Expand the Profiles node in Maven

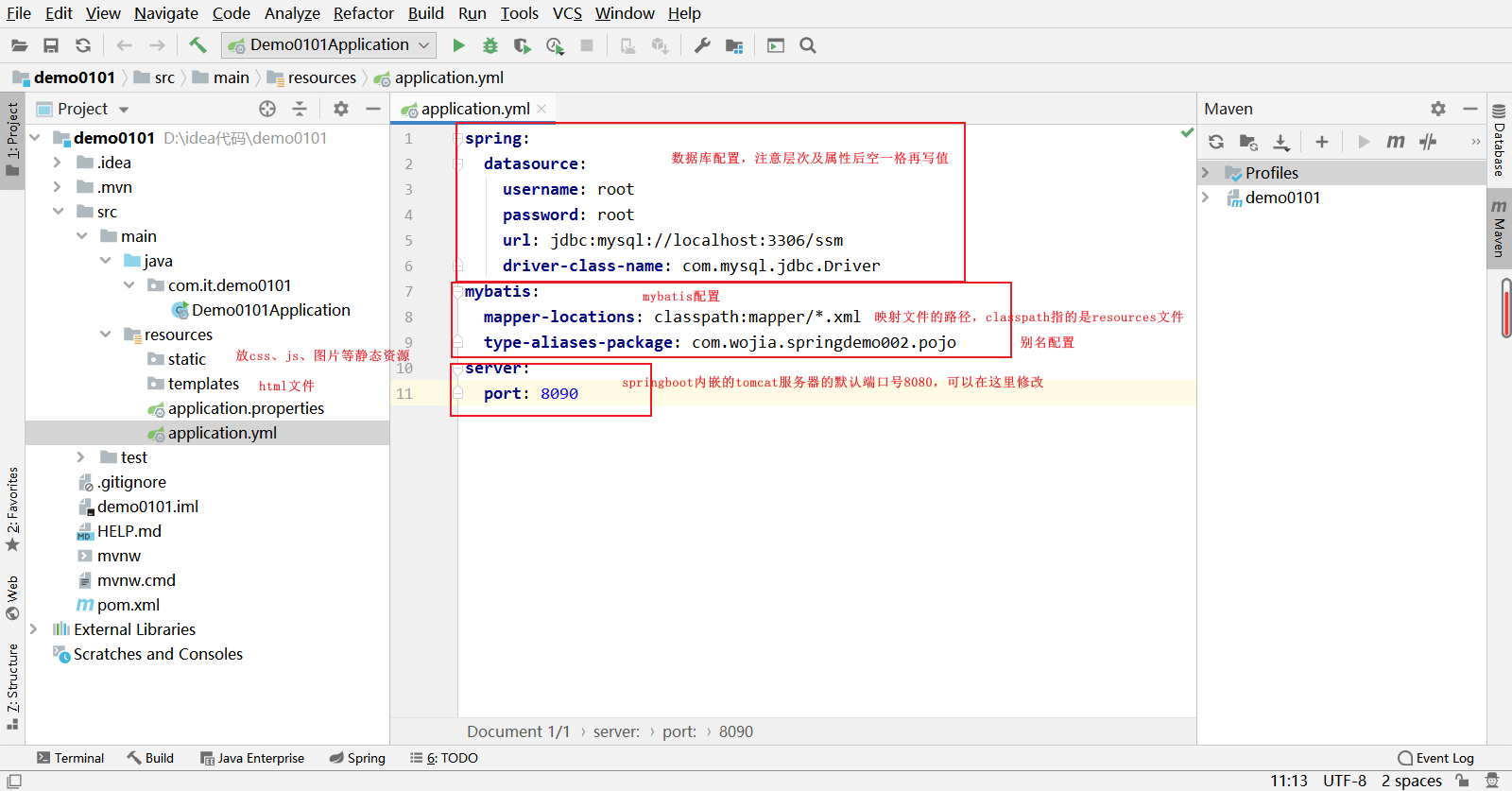tap(1206, 173)
